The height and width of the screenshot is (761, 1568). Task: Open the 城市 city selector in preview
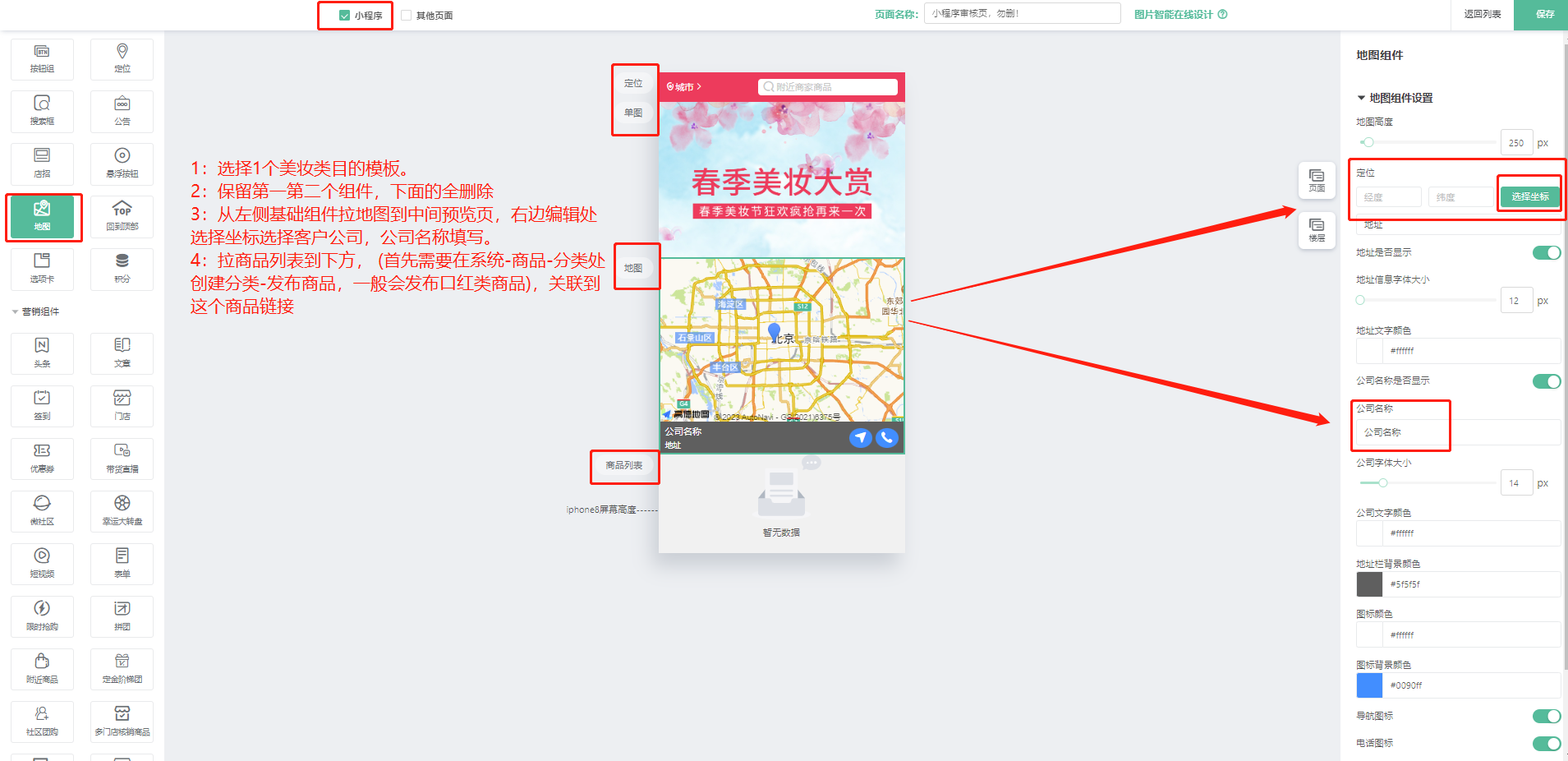click(683, 87)
